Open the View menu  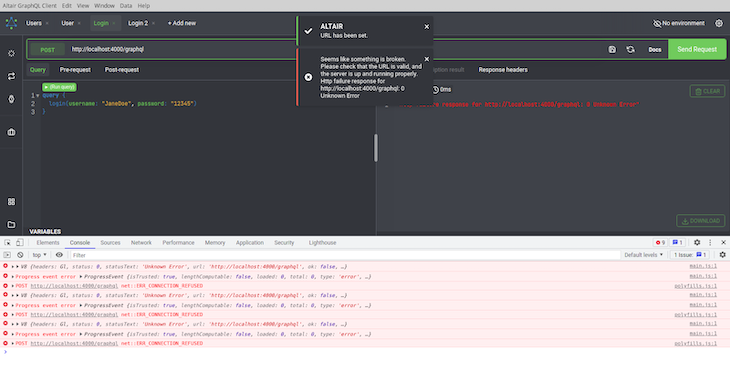pos(83,6)
